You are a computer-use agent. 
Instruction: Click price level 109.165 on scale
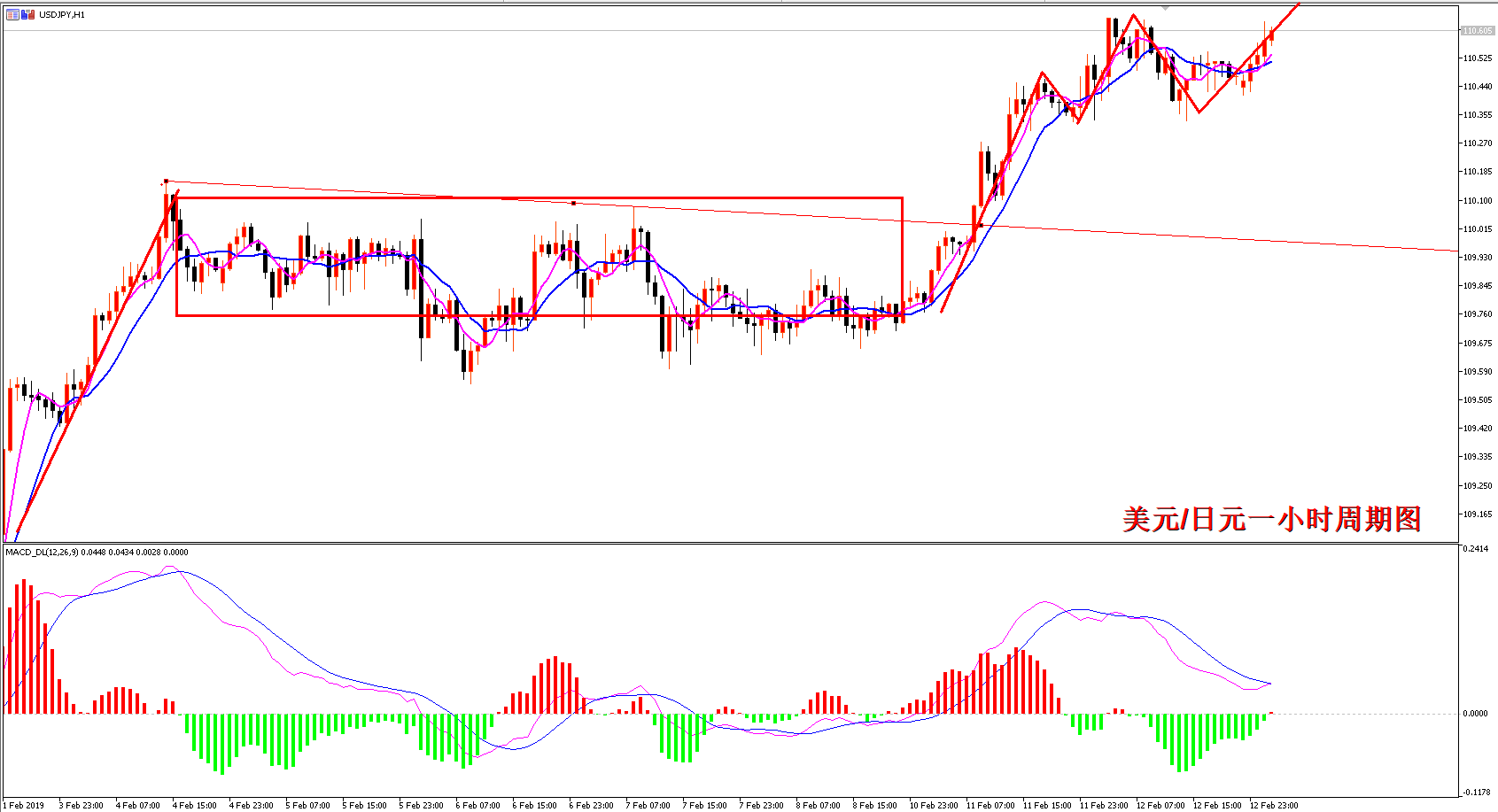(1477, 514)
